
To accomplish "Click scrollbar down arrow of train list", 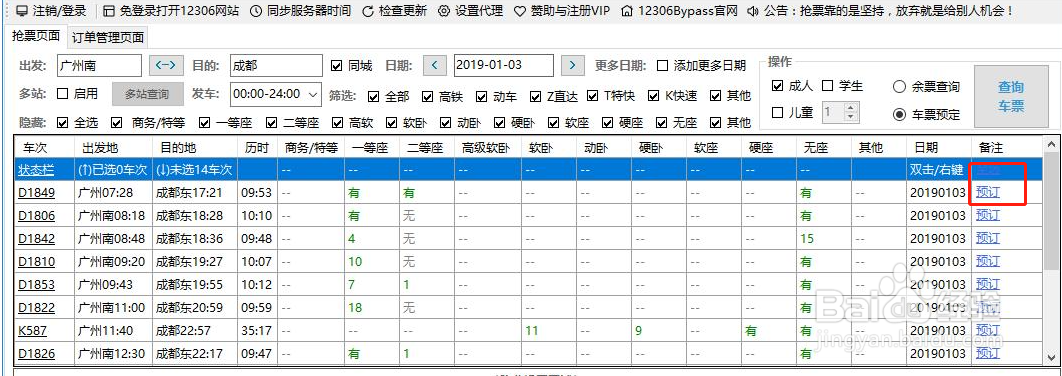I will (x=1052, y=358).
